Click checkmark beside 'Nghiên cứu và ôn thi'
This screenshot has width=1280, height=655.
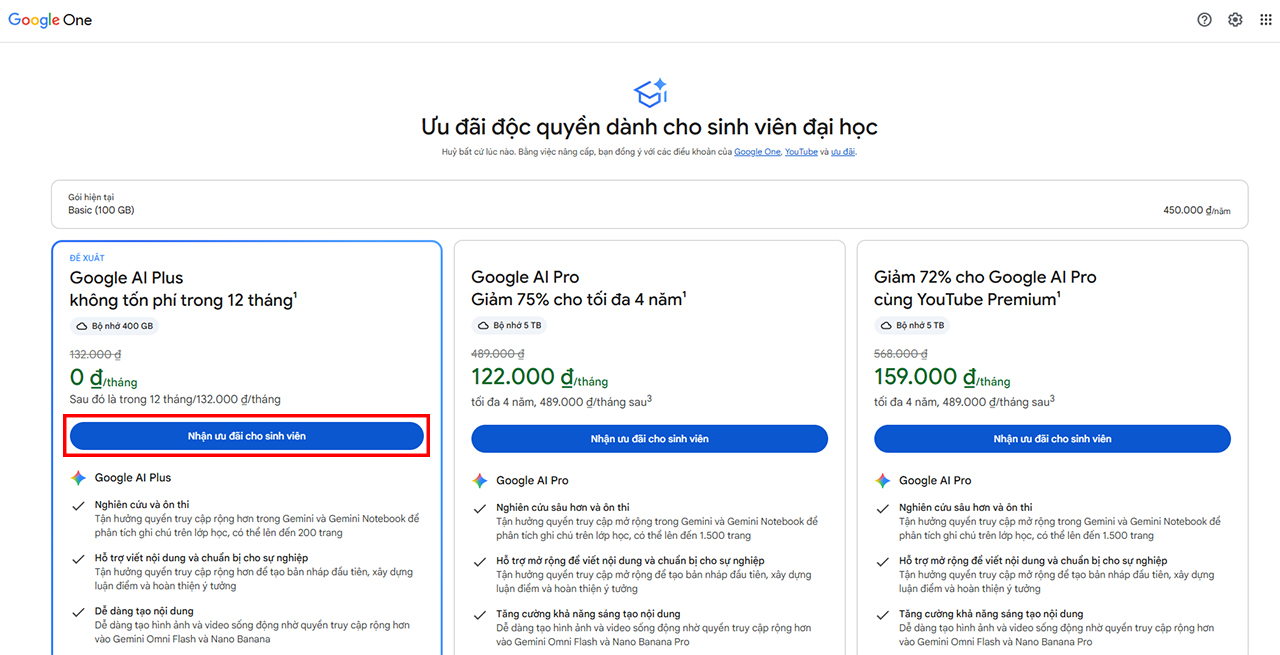tap(78, 506)
